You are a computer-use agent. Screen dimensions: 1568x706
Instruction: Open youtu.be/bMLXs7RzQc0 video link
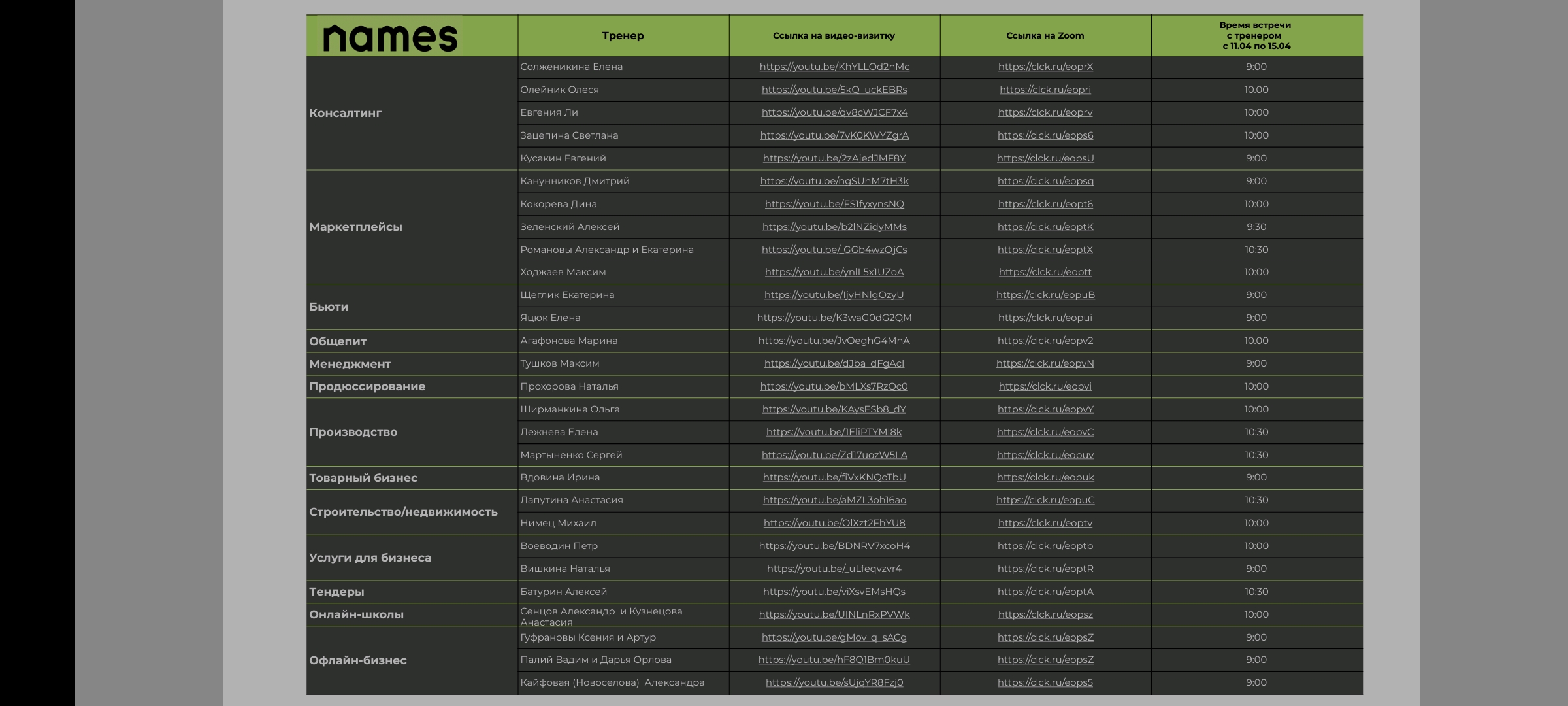point(834,386)
